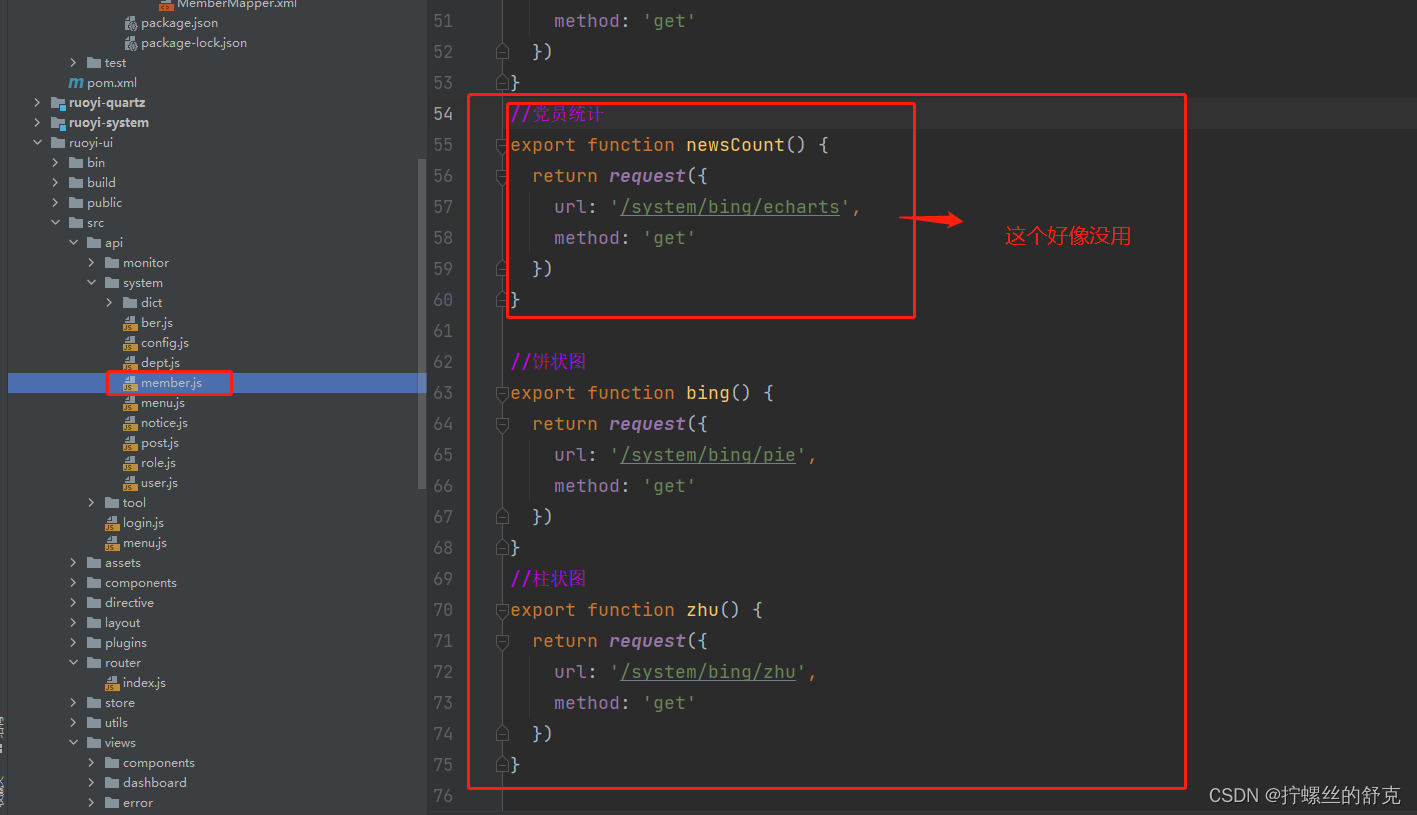The width and height of the screenshot is (1417, 815).
Task: Click fold end marker at line 53
Action: tap(502, 83)
